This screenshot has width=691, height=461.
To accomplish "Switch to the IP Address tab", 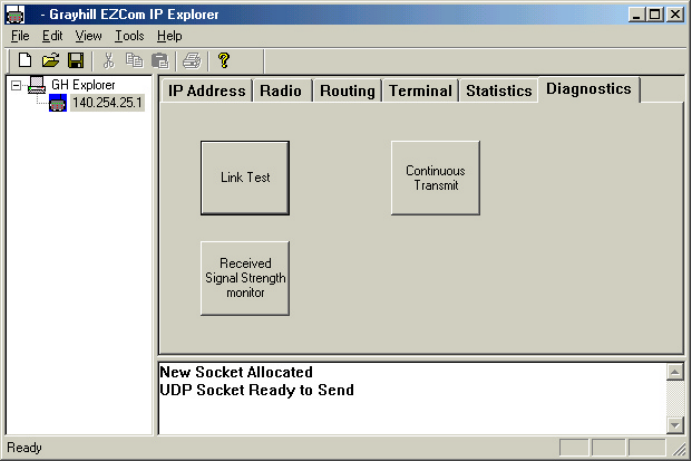I will (206, 91).
